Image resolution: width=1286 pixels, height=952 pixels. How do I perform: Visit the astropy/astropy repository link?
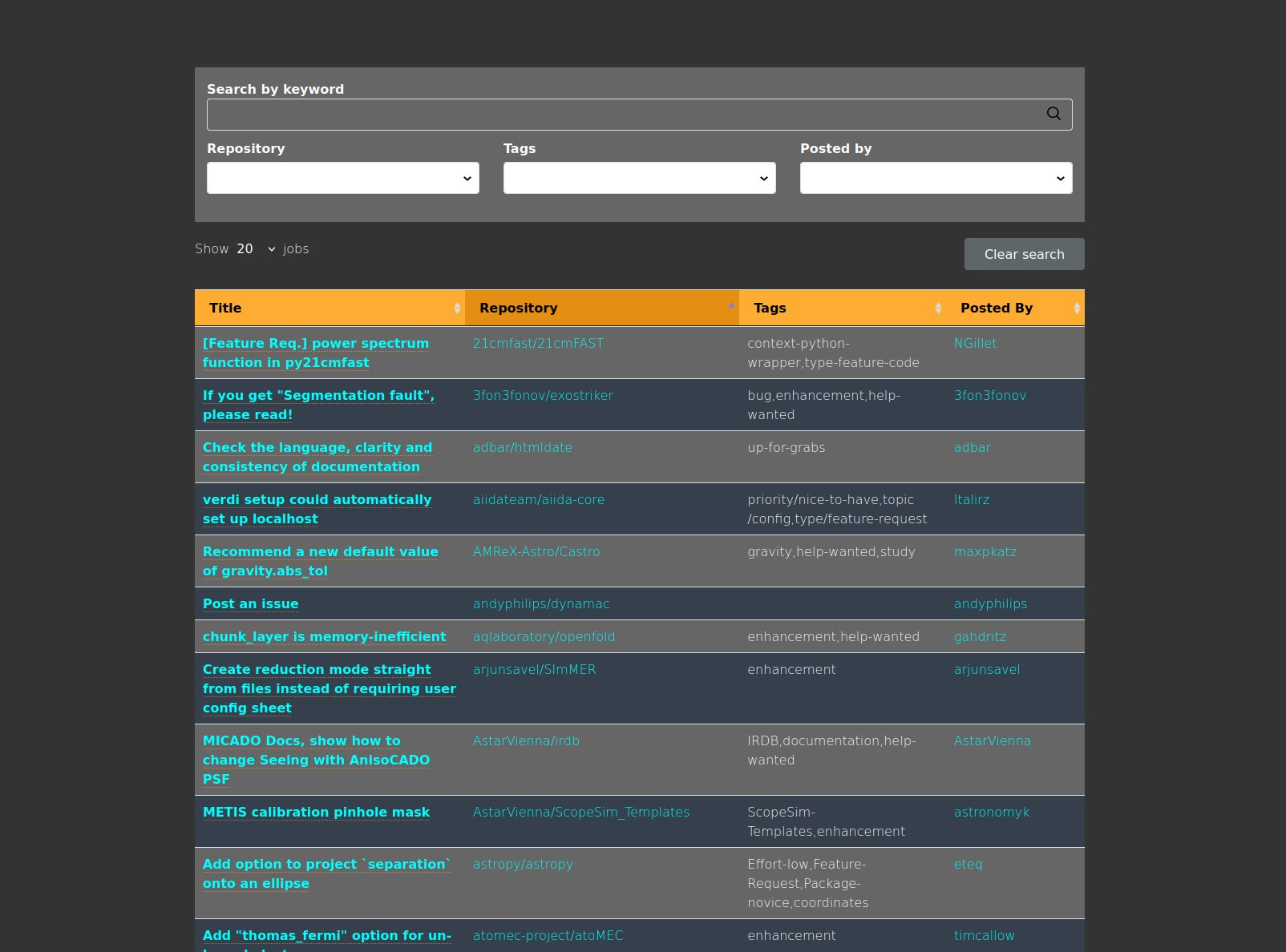click(523, 865)
